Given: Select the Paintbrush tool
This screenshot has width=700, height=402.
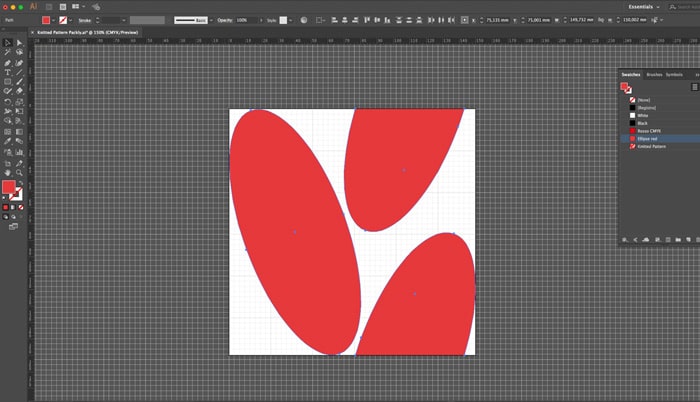Looking at the screenshot, I should coord(19,82).
